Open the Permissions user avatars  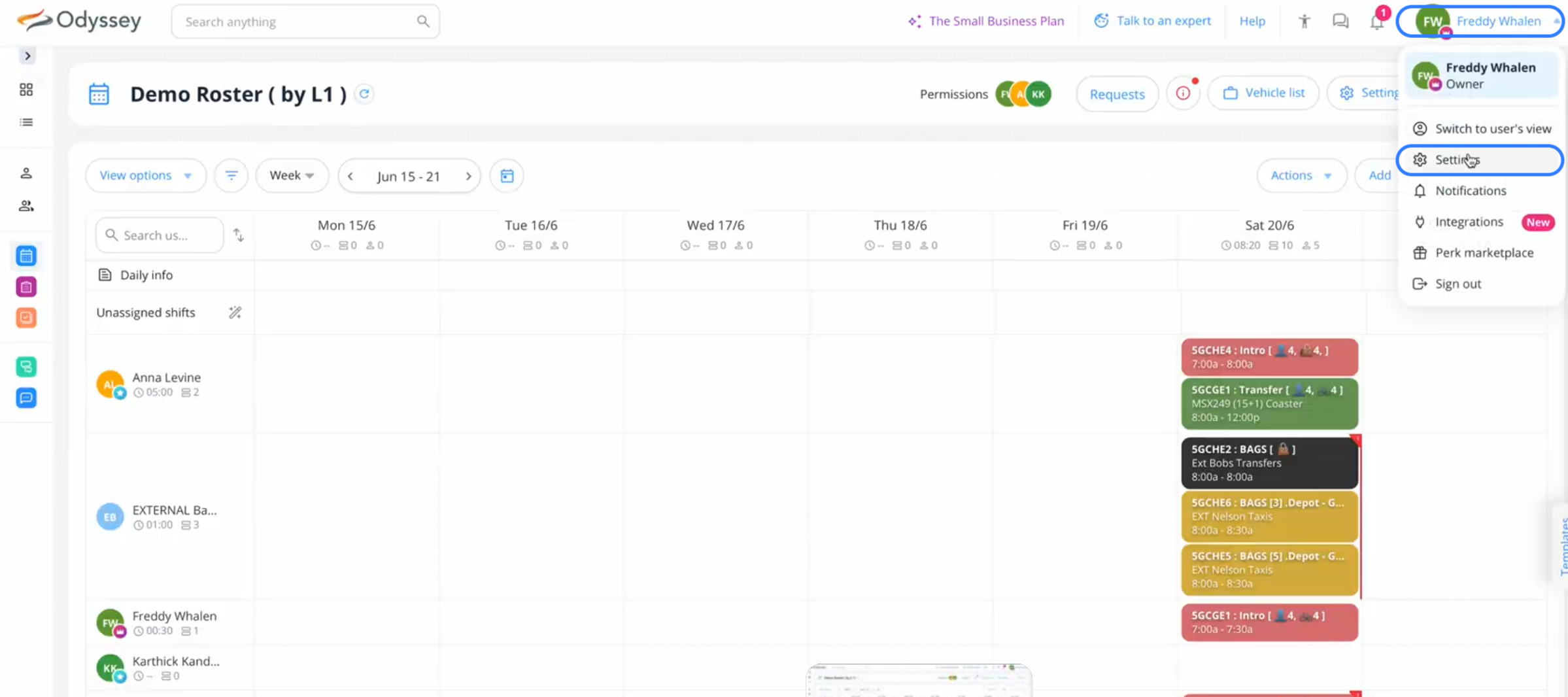[1023, 94]
